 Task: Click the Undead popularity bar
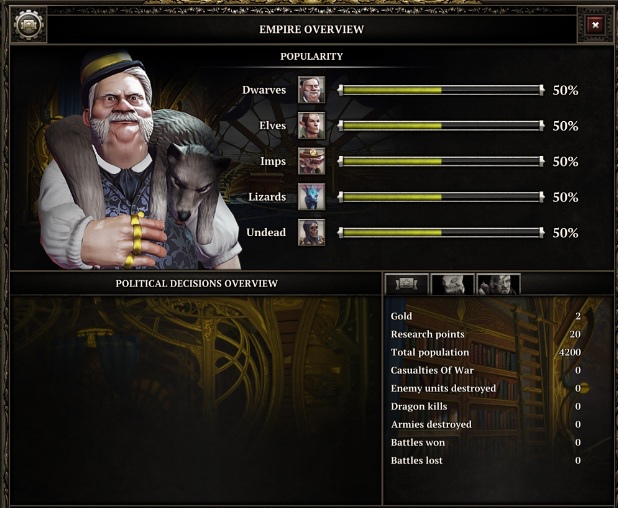click(441, 233)
